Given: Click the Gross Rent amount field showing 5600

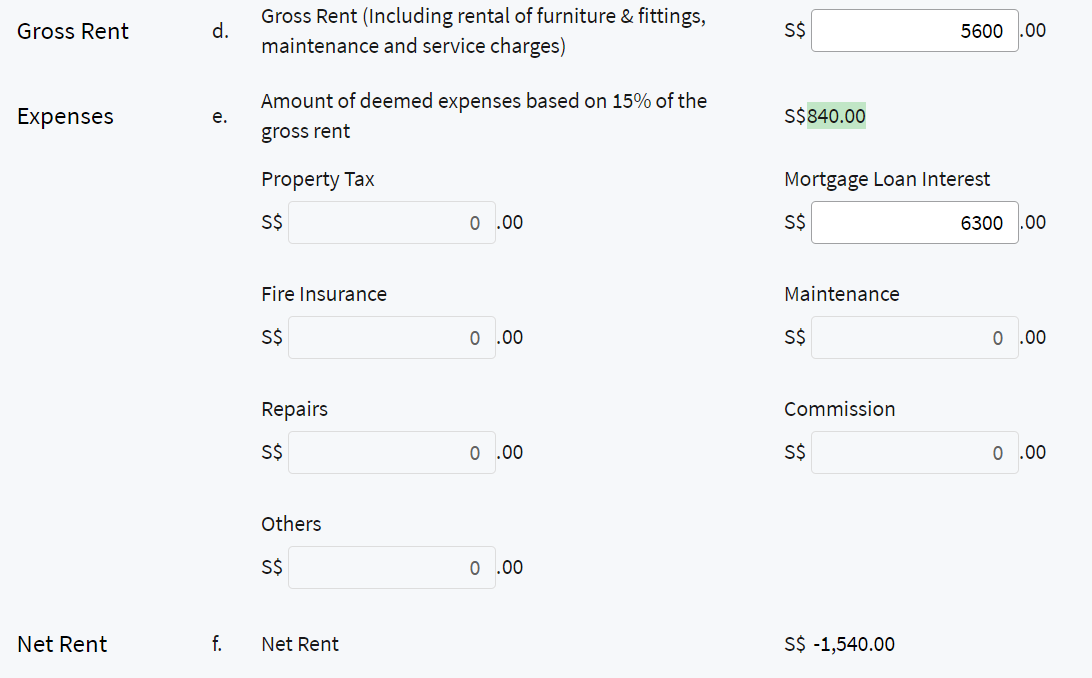Looking at the screenshot, I should (x=914, y=31).
